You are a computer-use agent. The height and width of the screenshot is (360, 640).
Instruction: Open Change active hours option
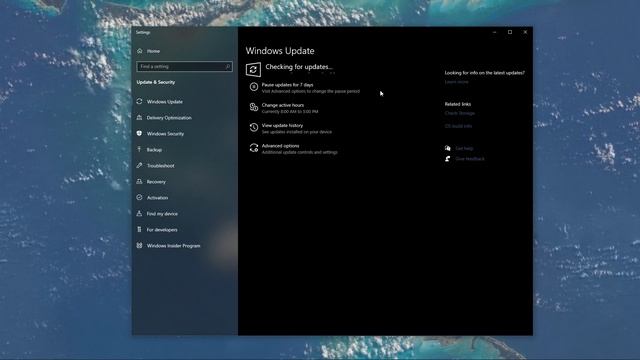(x=284, y=108)
